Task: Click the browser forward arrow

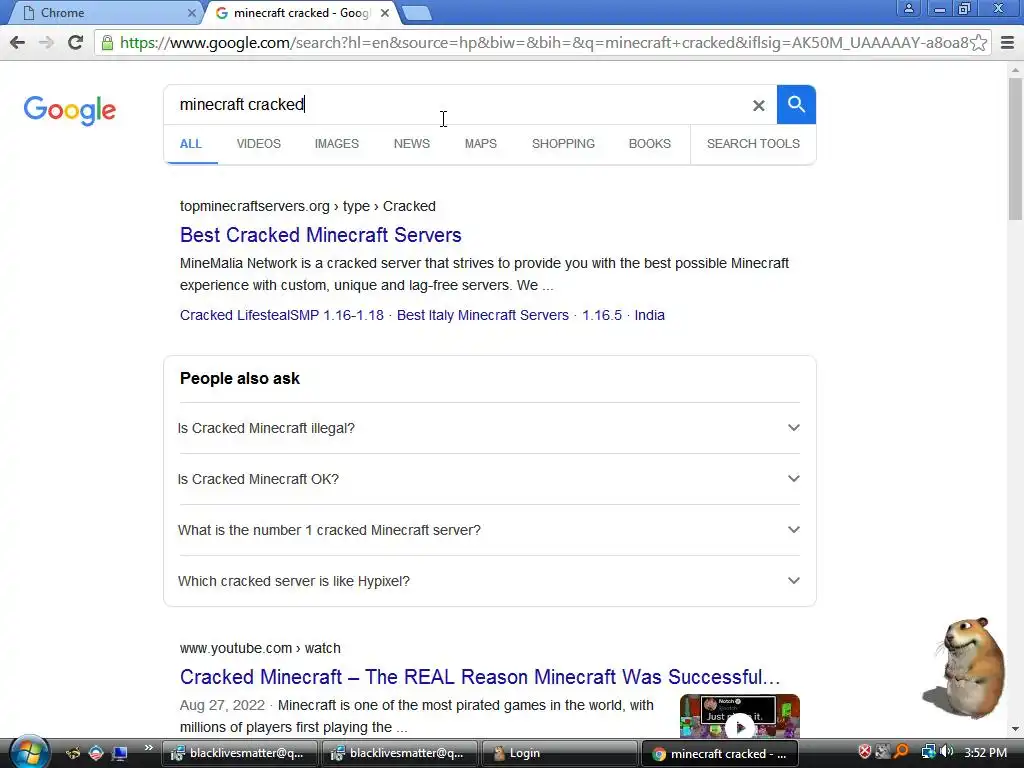Action: click(x=46, y=43)
